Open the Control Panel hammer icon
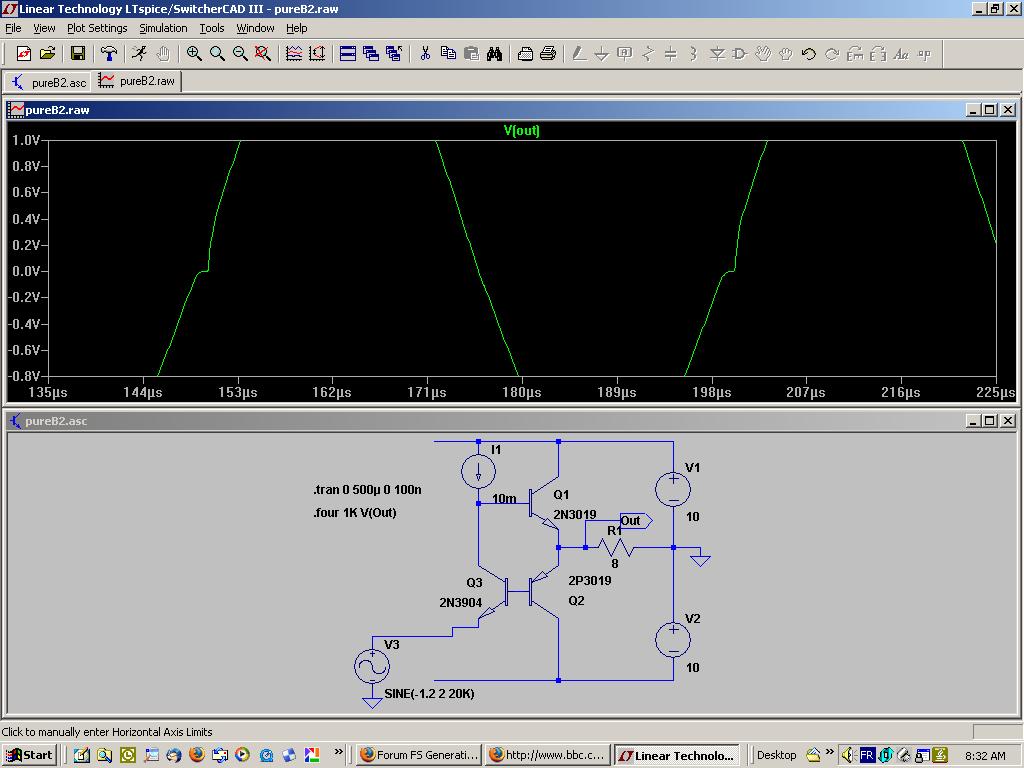1024x768 pixels. 109,54
